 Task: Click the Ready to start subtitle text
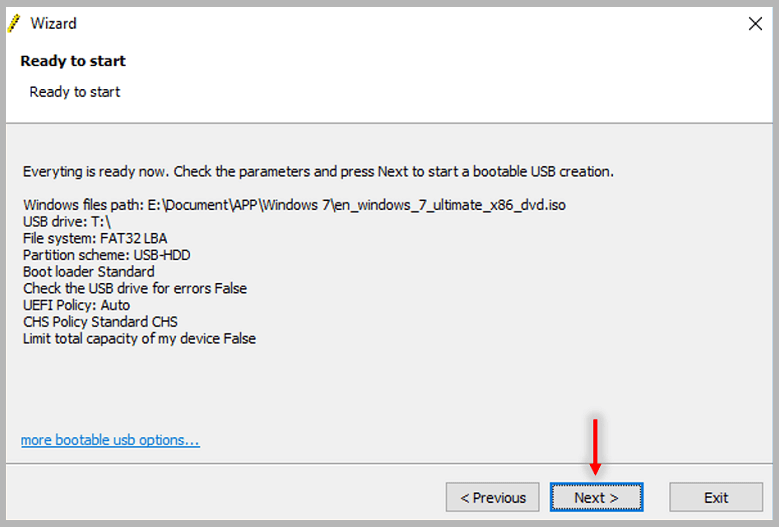pos(75,92)
